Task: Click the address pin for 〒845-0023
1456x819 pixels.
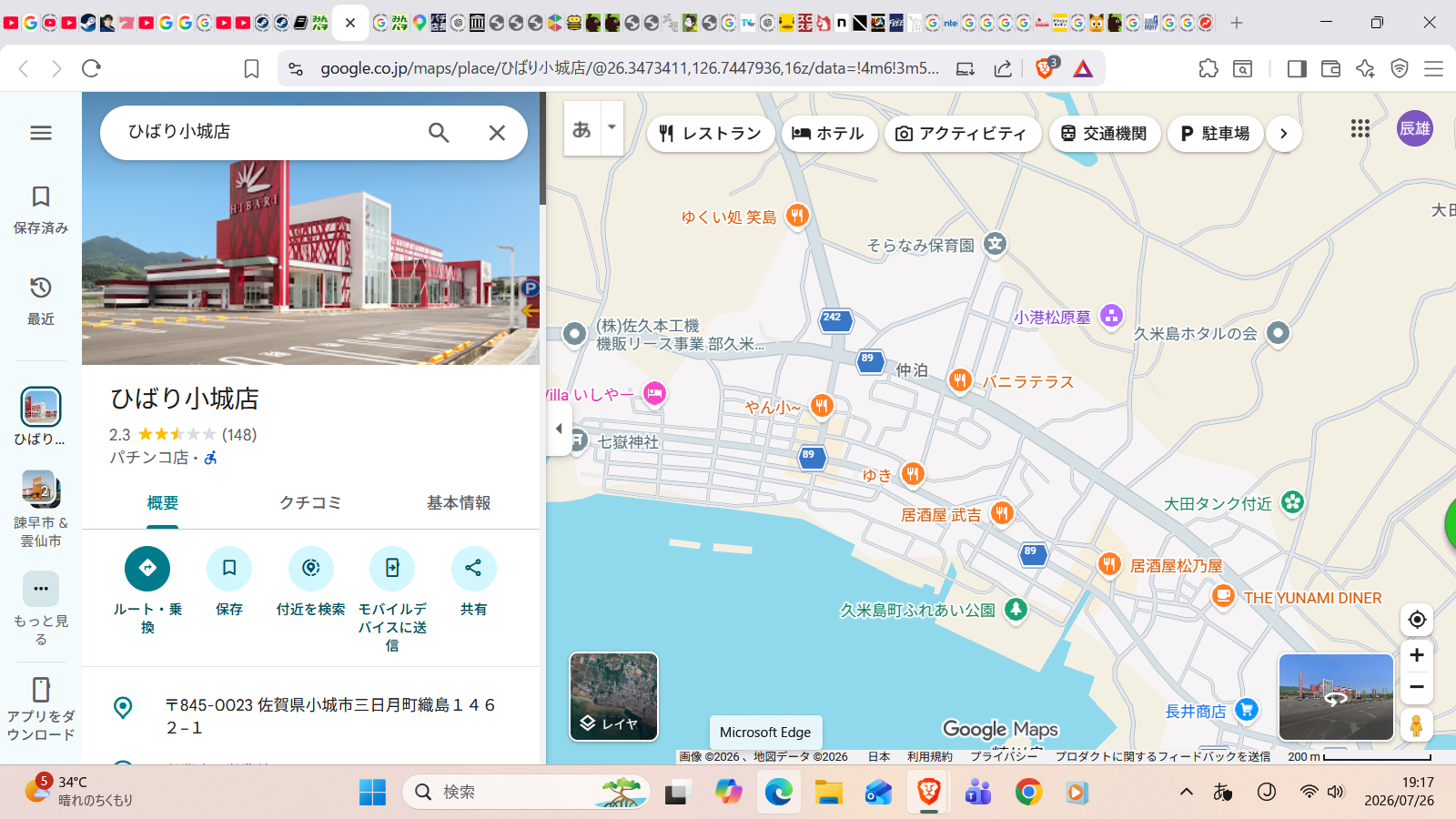Action: [x=123, y=707]
